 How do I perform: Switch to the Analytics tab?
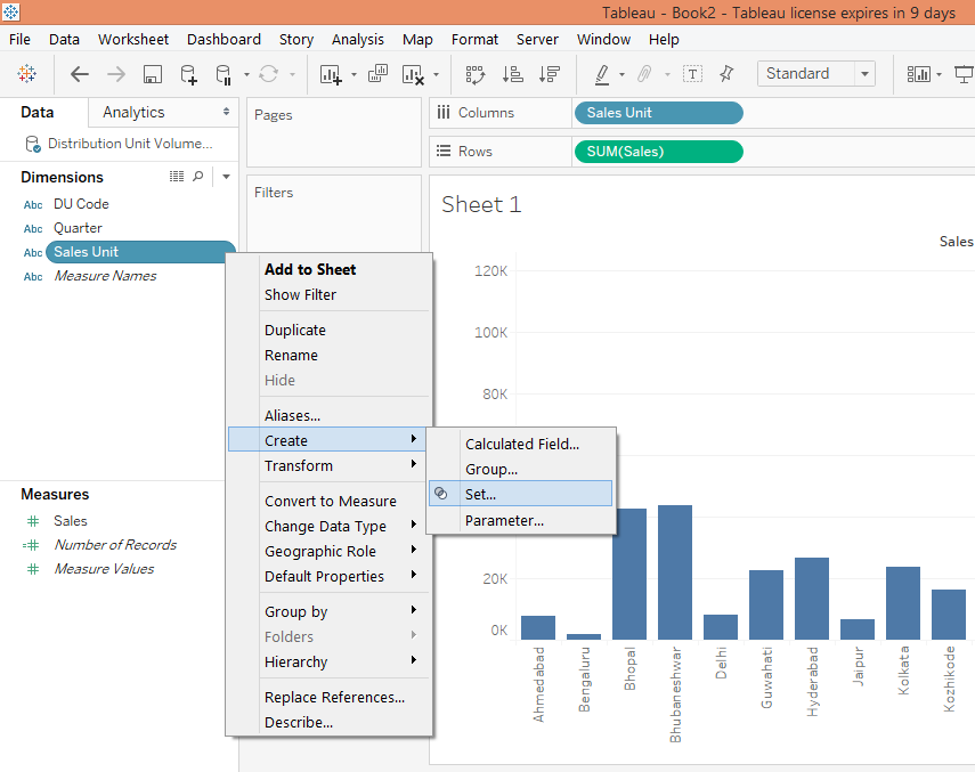point(133,112)
